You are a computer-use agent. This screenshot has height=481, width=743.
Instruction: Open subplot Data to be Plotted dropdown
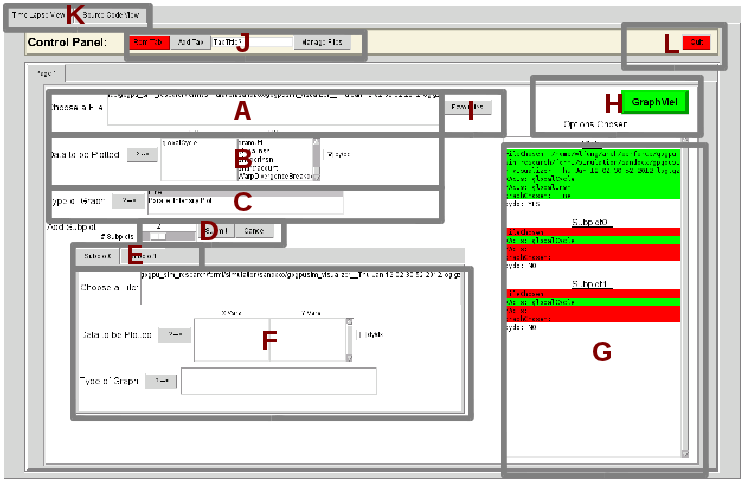(174, 335)
